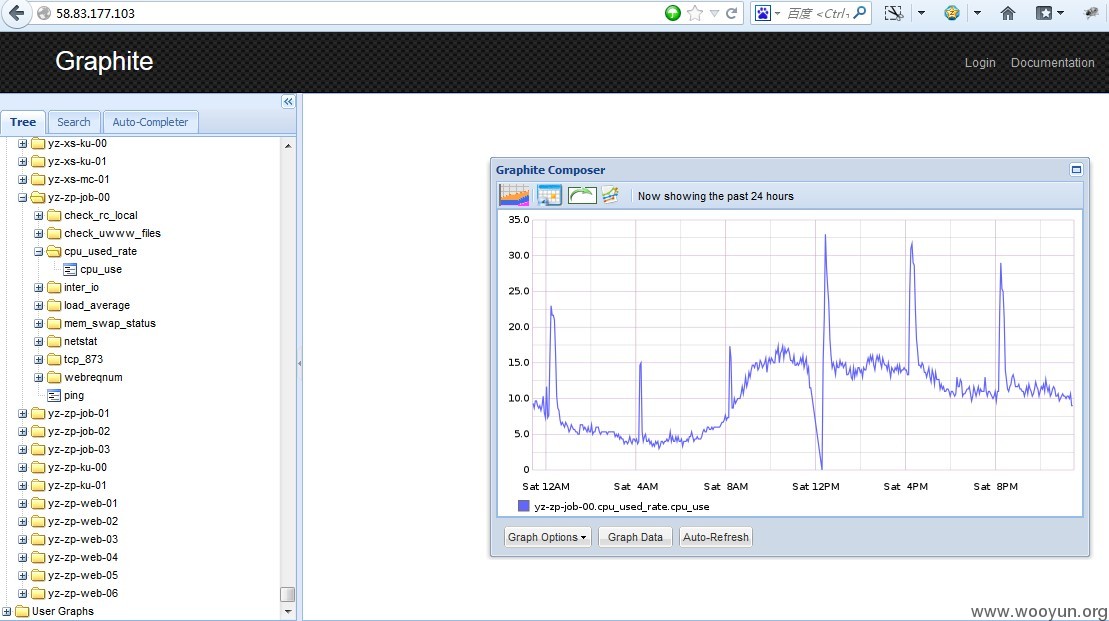1109x621 pixels.
Task: Click the magnifier search icon
Action: click(x=859, y=13)
